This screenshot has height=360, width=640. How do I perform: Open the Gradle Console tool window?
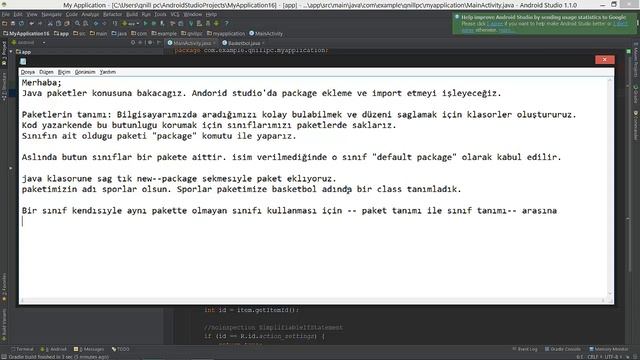(x=562, y=349)
